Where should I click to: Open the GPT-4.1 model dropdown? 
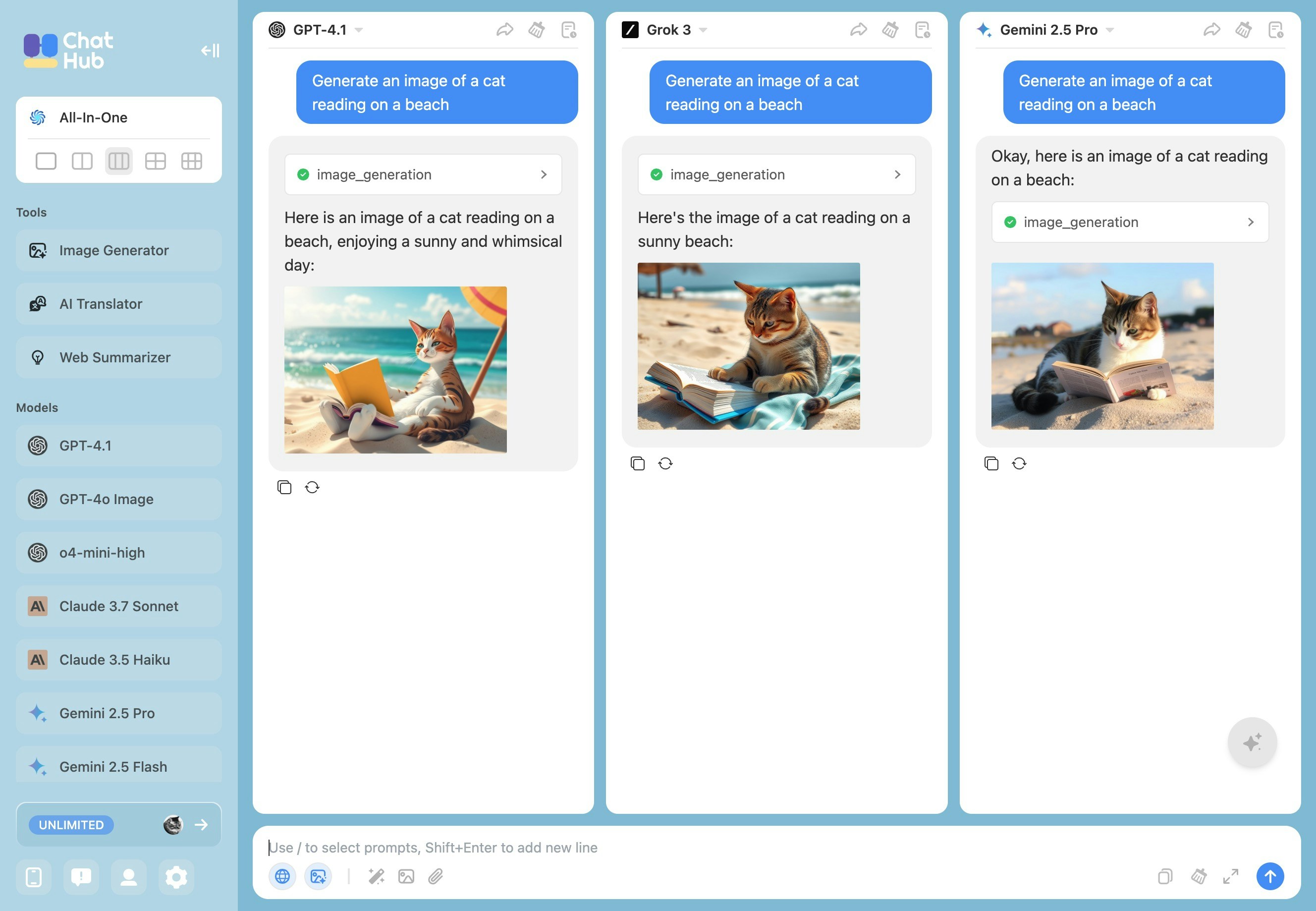click(359, 30)
